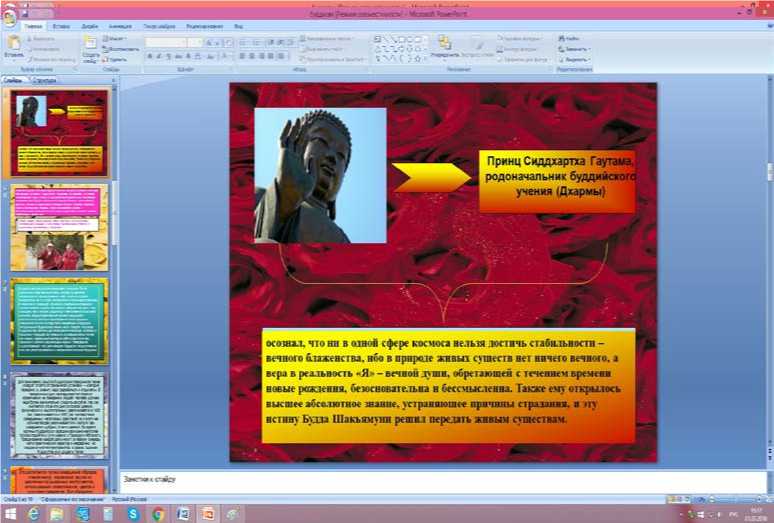Viewport: 774px width, 523px height.
Task: Click the Вставить paste icon
Action: coord(14,44)
